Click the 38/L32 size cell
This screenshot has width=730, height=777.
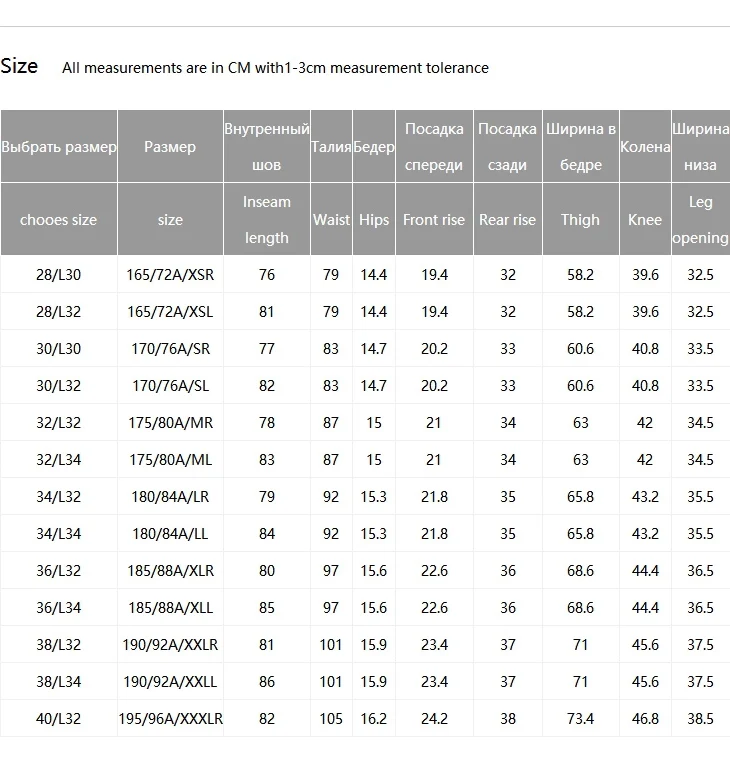58,645
